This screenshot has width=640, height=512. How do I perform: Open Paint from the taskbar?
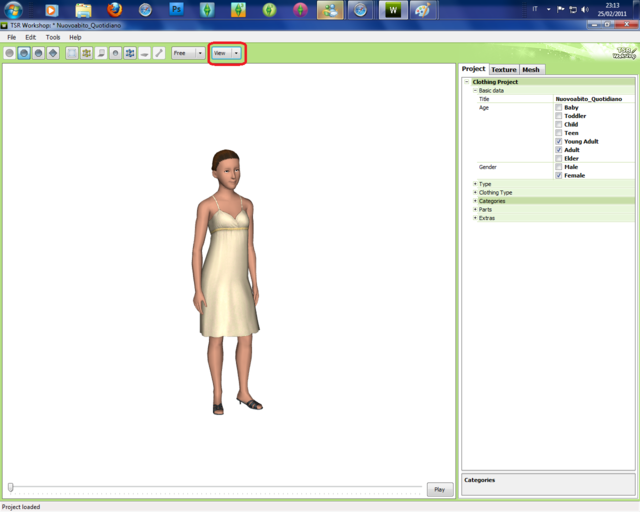tap(423, 10)
